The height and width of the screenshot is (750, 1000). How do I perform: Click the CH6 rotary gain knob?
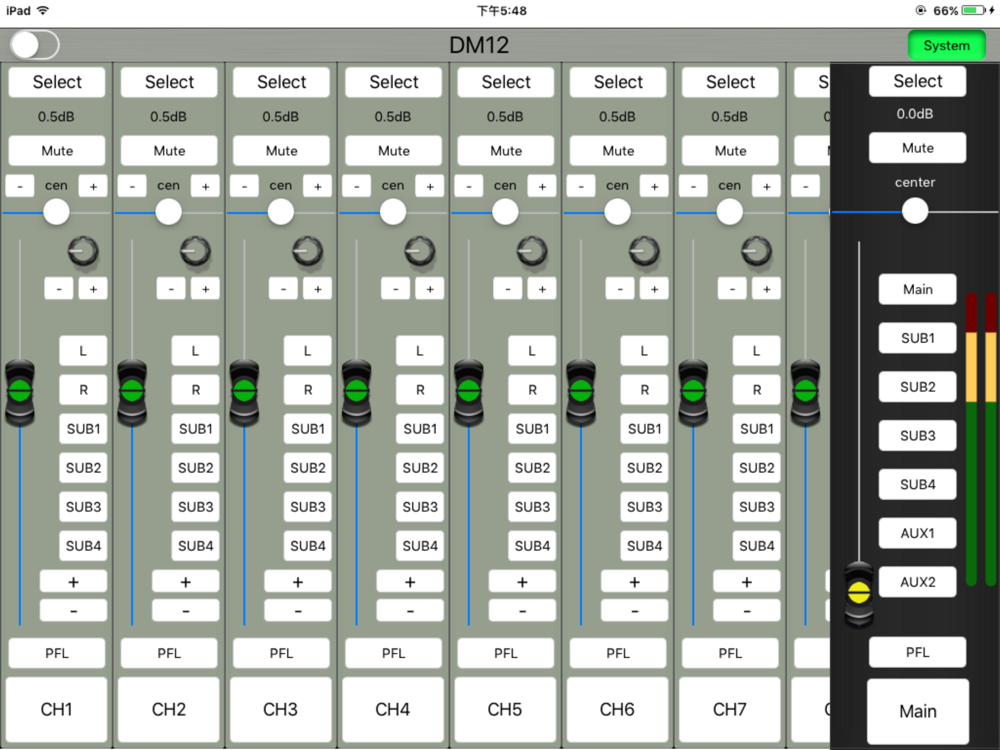click(x=644, y=251)
